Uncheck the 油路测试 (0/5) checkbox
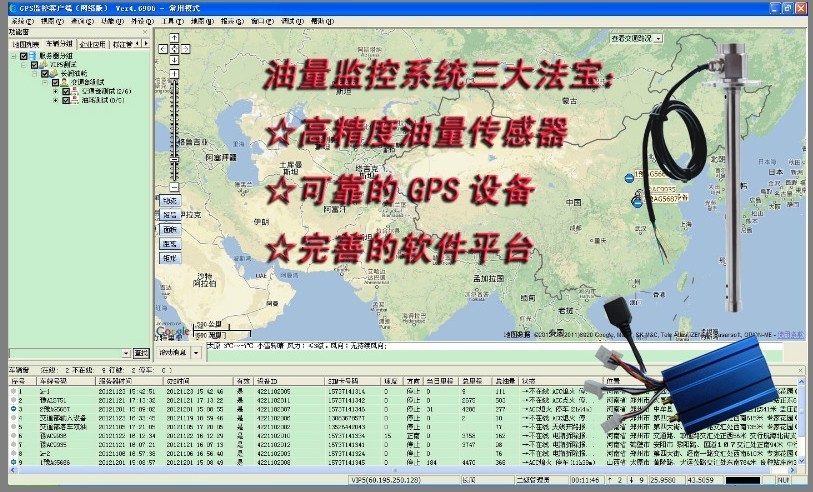Screen dimensions: 813x492 [66, 100]
